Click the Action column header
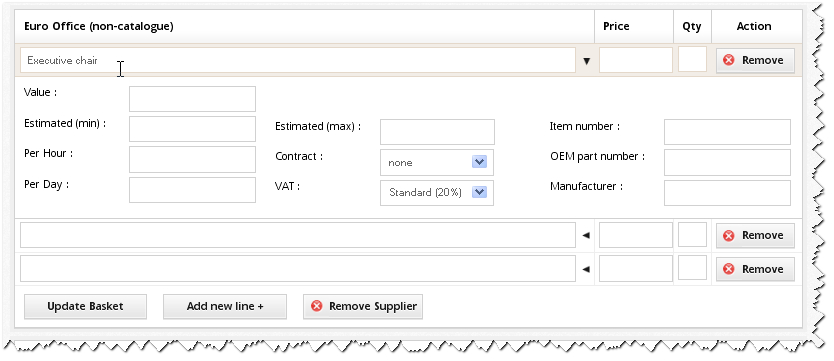Screen dimensions: 834x361 pyautogui.click(x=754, y=26)
